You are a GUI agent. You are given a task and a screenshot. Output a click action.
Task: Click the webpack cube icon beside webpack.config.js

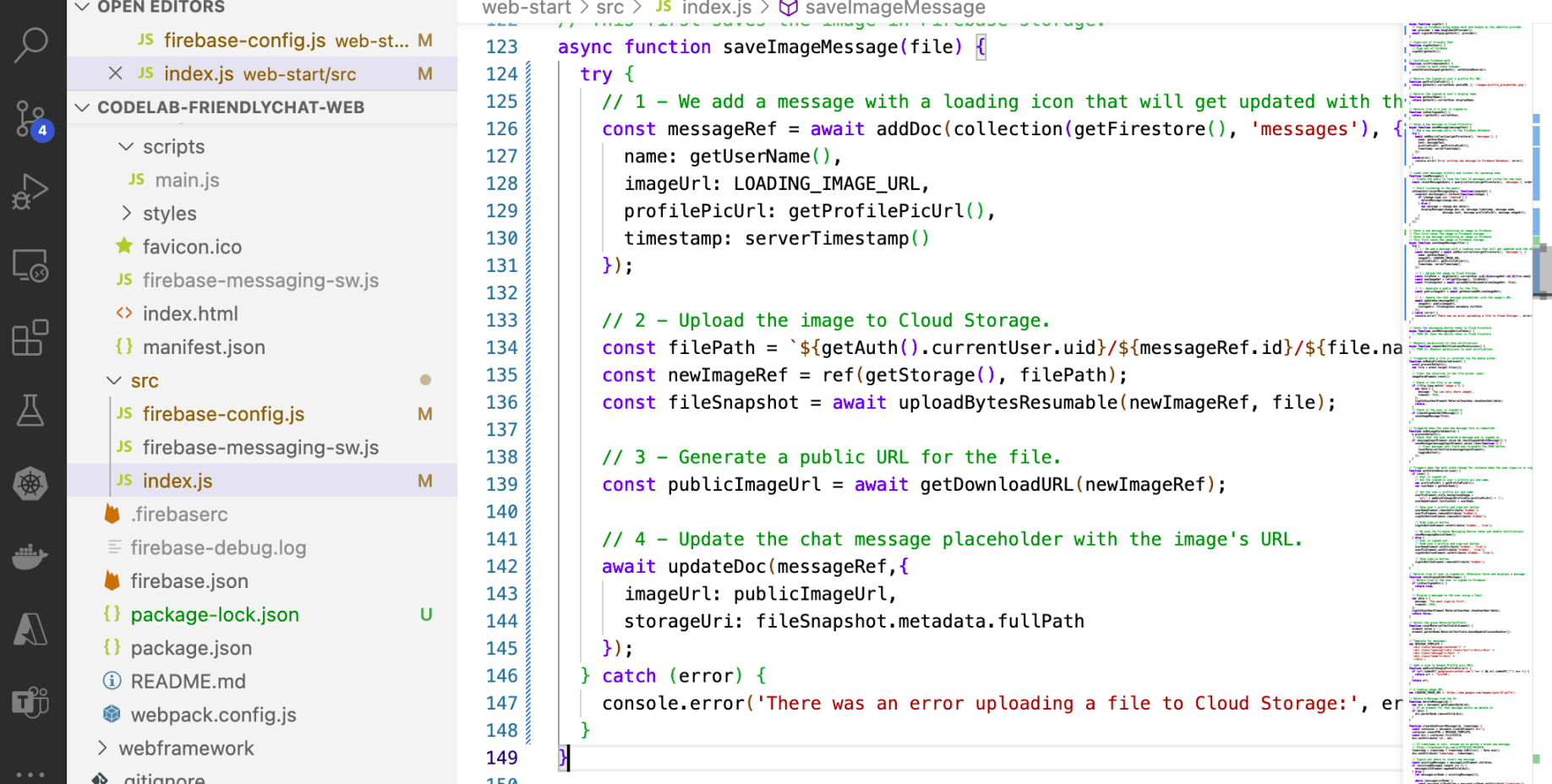pos(112,714)
